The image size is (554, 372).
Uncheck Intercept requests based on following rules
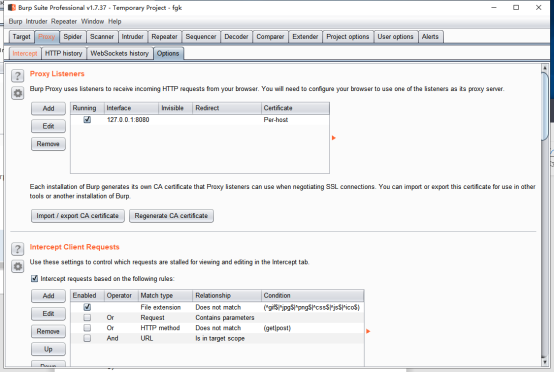click(x=35, y=279)
